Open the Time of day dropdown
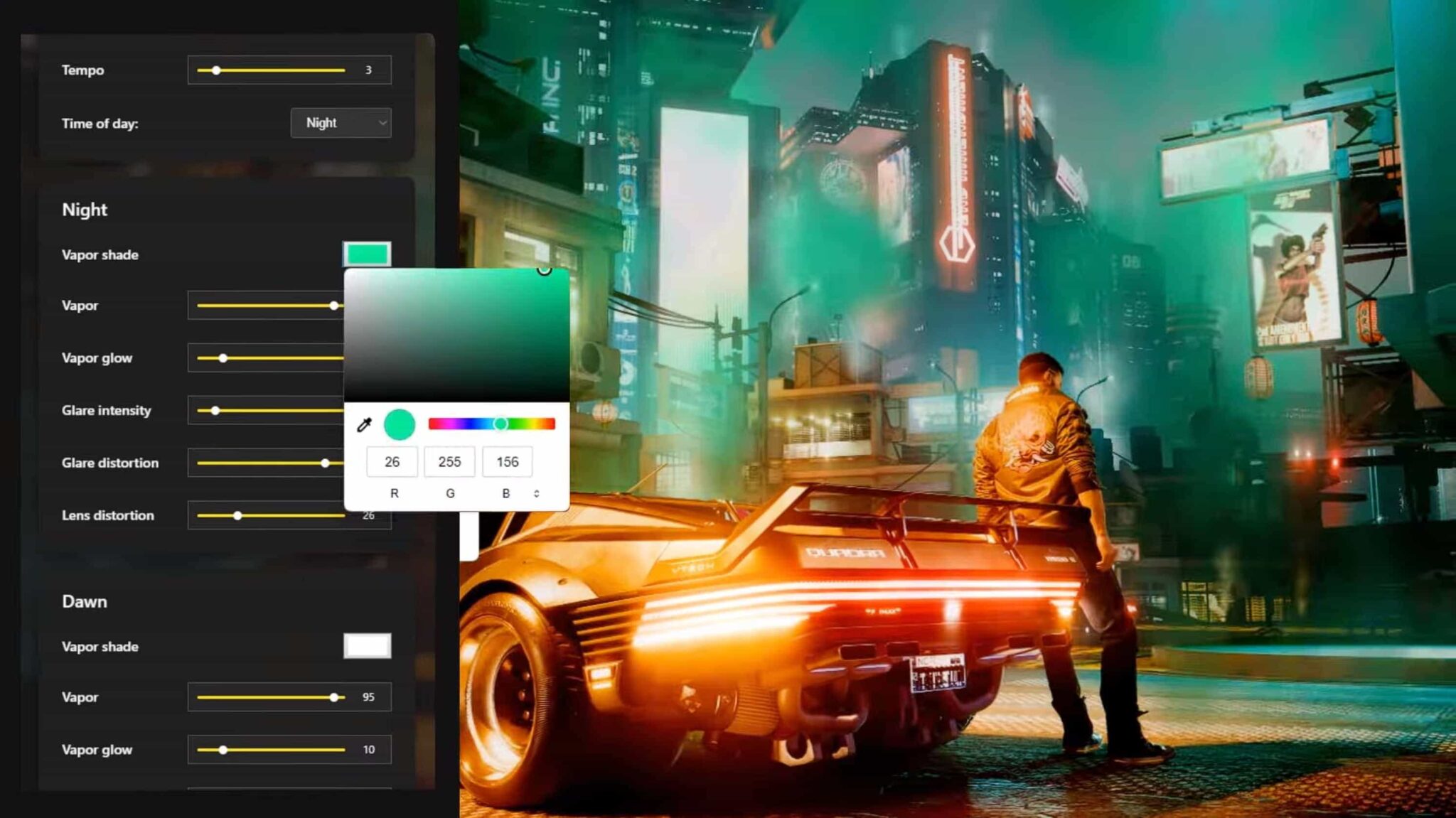Viewport: 1456px width, 818px height. coord(341,122)
